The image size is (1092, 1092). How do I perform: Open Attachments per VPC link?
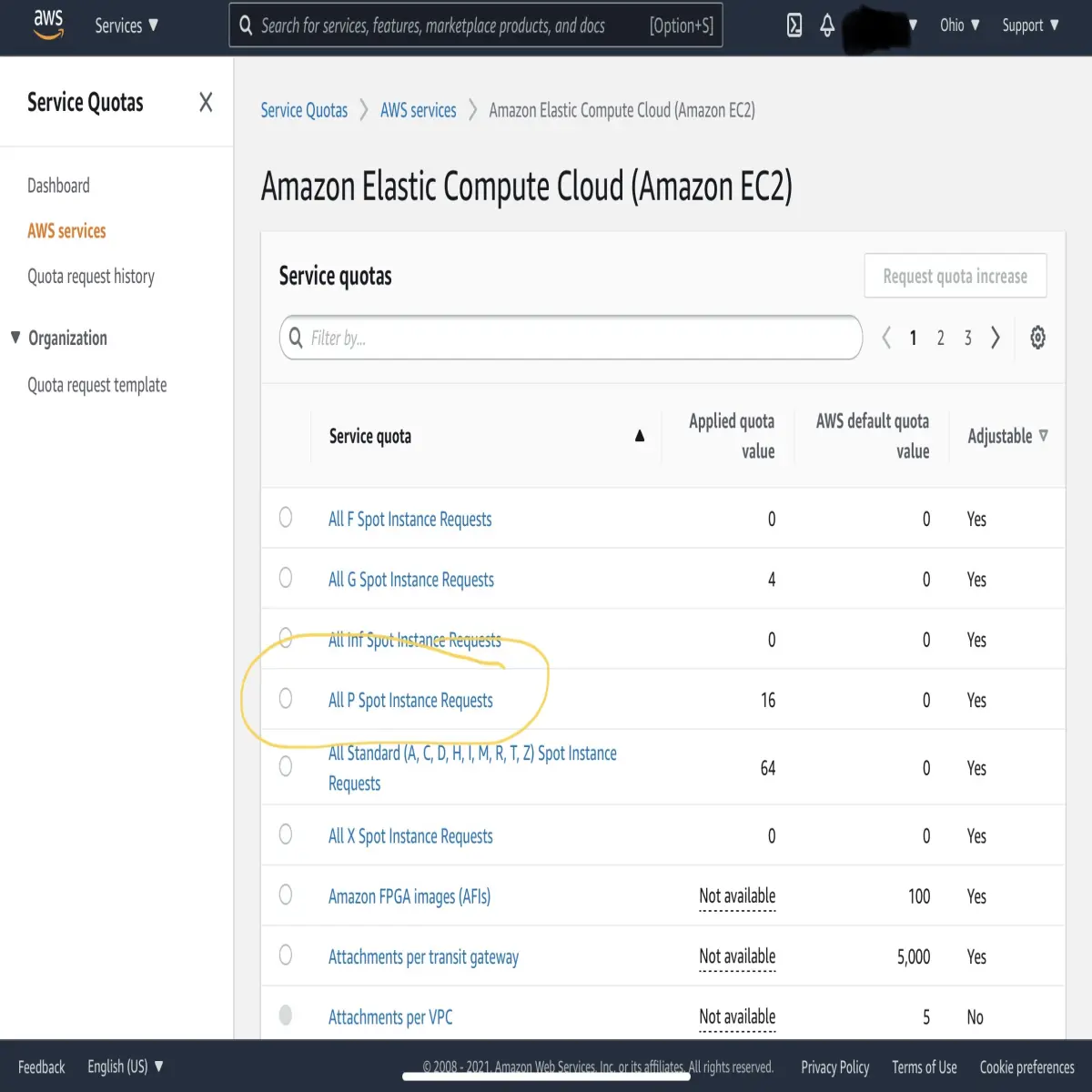pos(390,1017)
